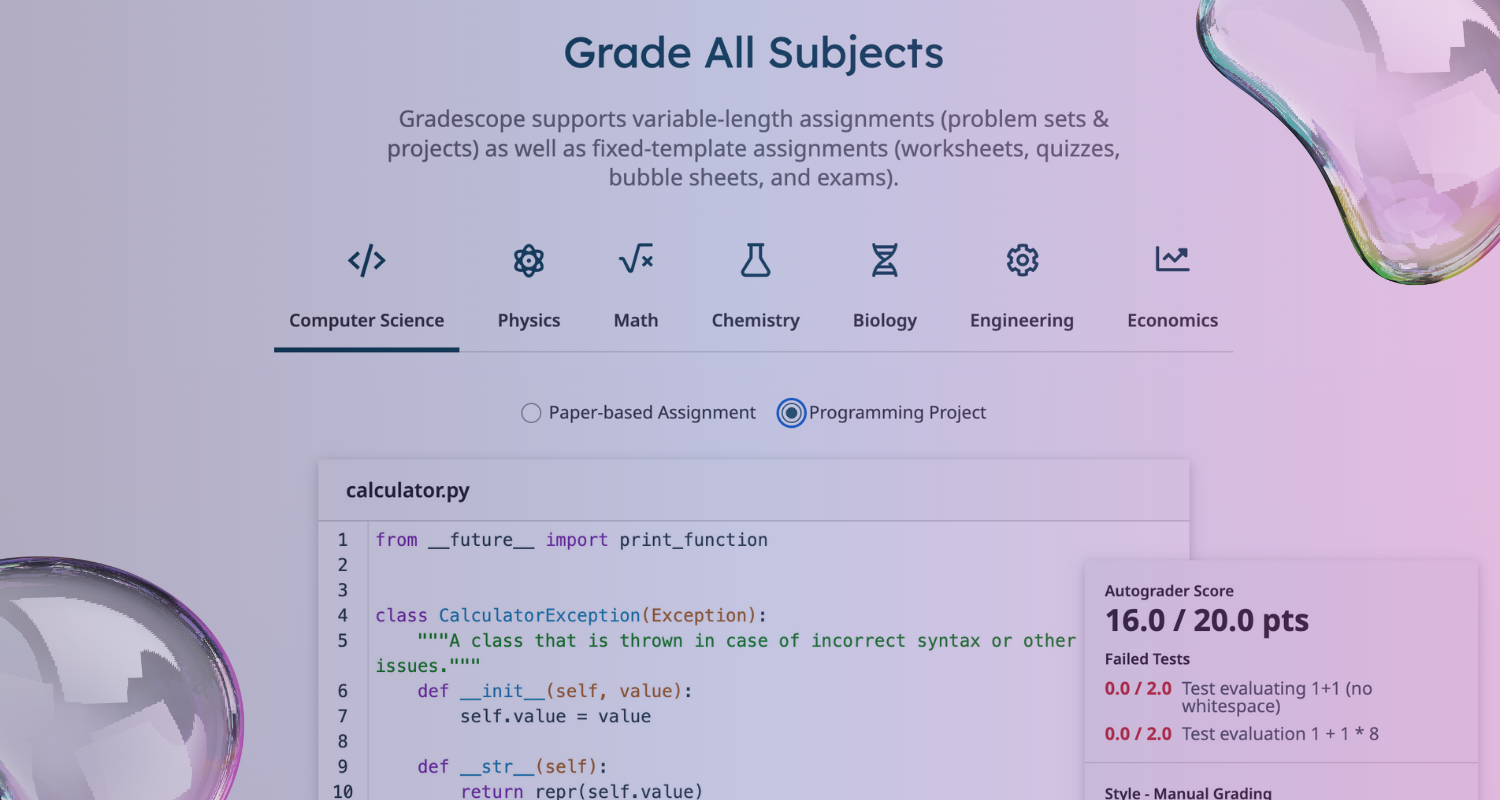Click 'Test evaluation 1 + 1 * 8'
The height and width of the screenshot is (800, 1500).
(x=1280, y=734)
